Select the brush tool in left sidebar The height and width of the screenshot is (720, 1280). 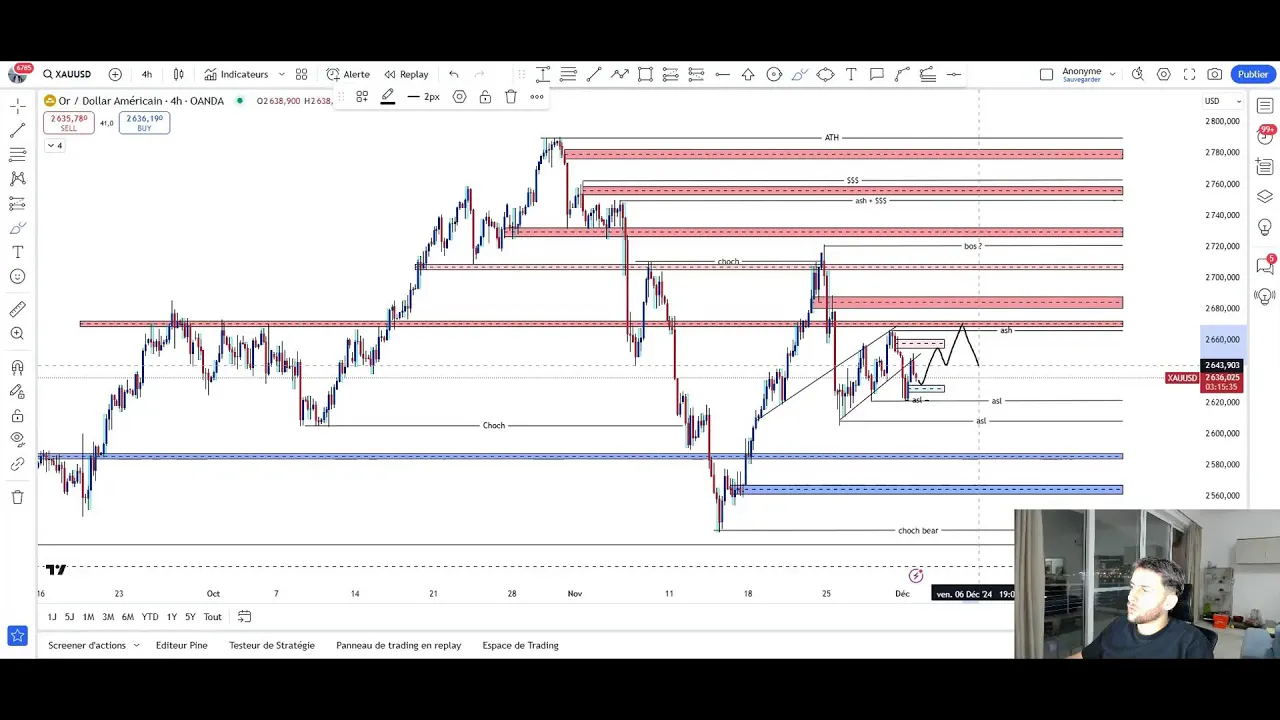(x=17, y=228)
